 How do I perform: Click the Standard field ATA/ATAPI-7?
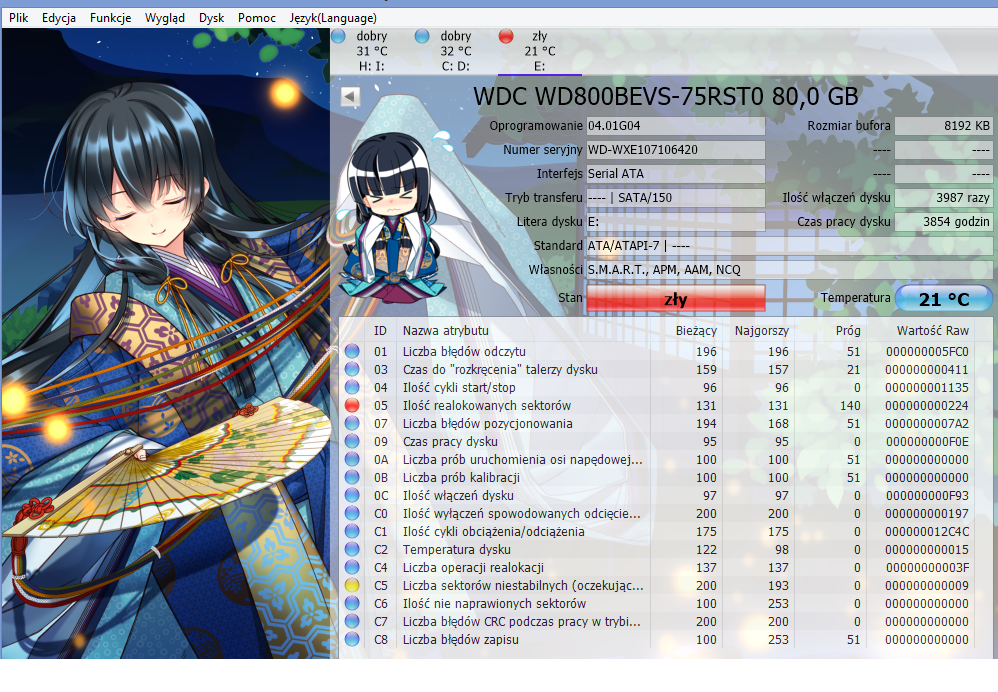point(789,245)
